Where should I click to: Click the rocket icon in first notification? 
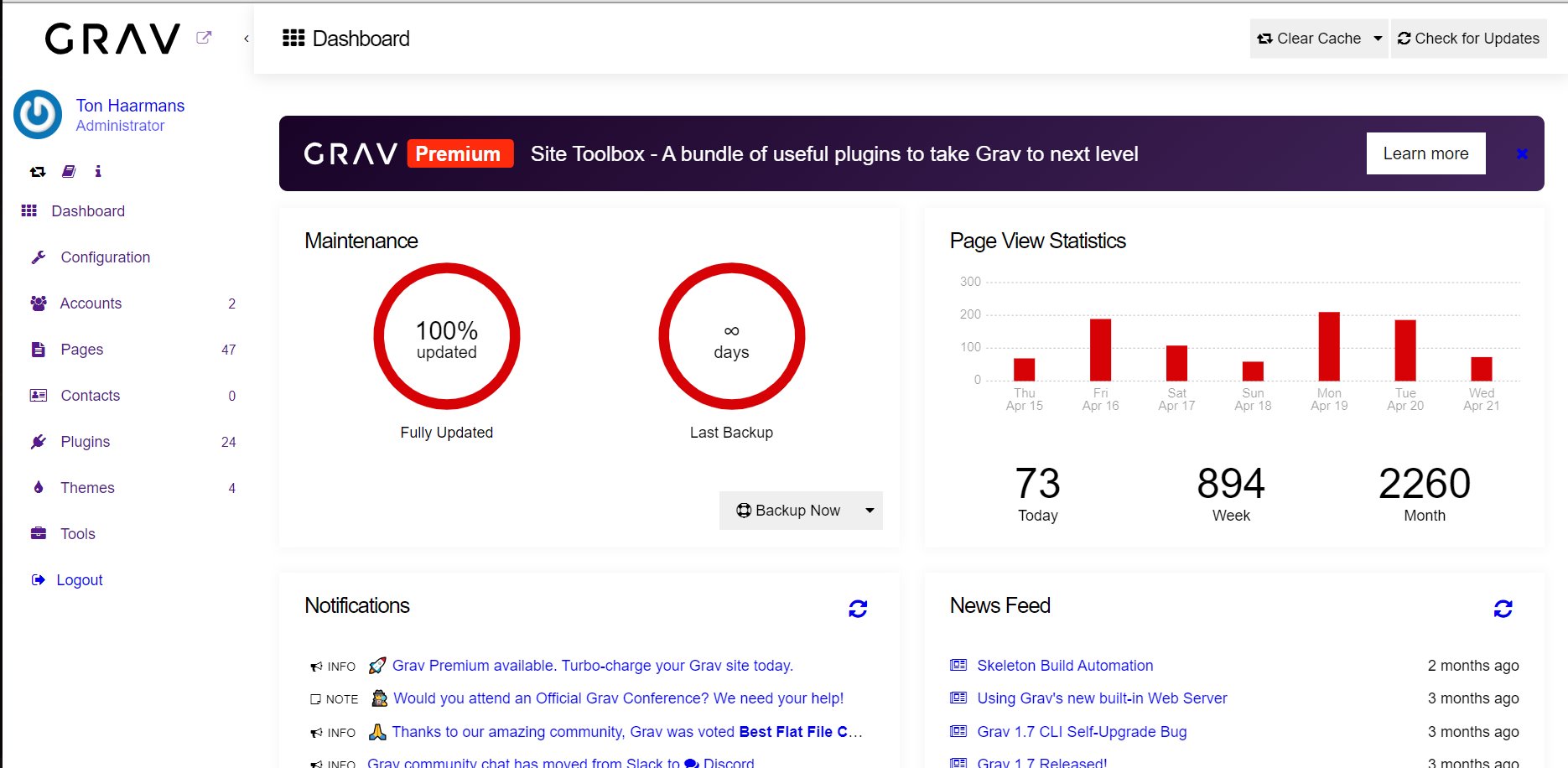[x=377, y=665]
